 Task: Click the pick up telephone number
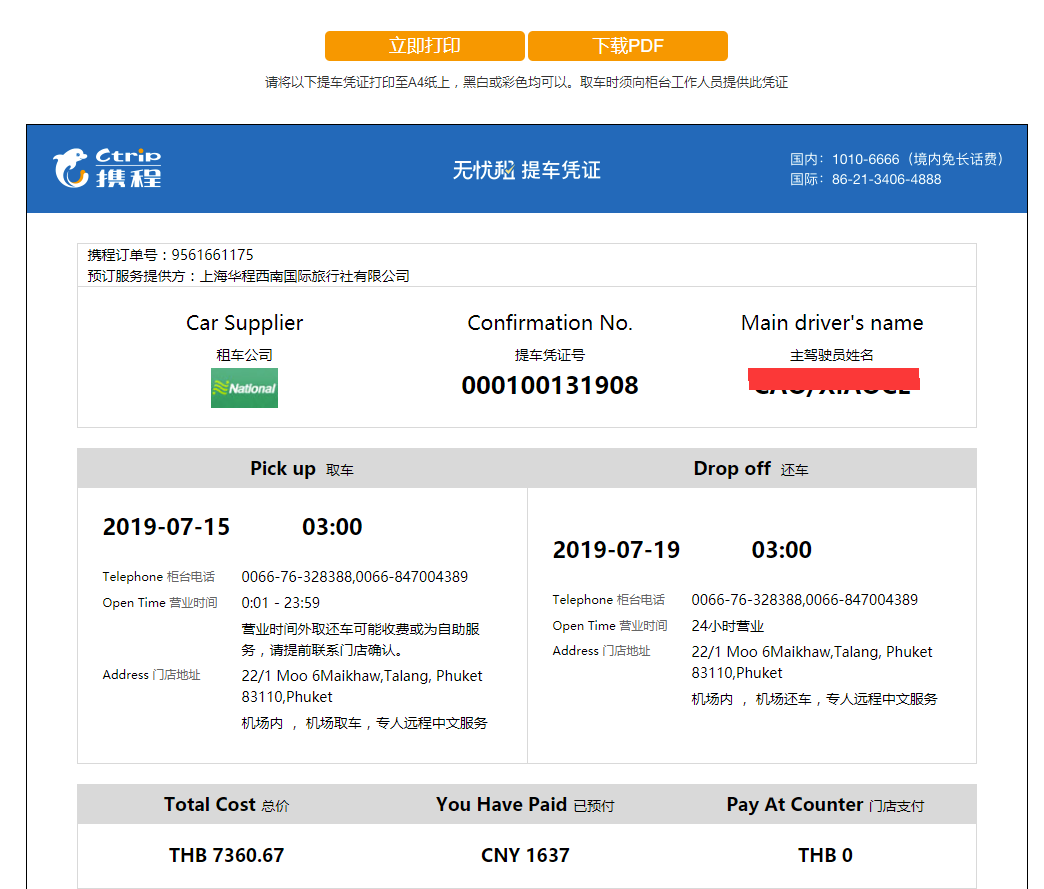point(354,577)
